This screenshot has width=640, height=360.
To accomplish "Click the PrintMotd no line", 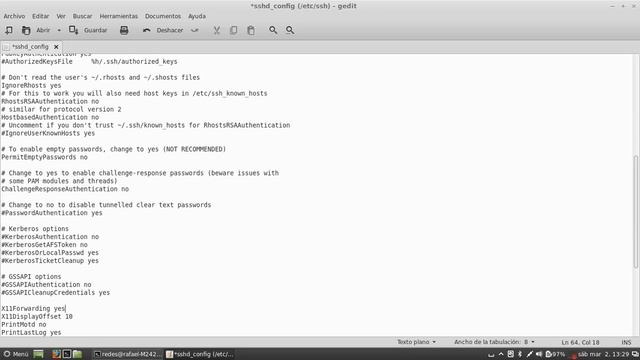I will [x=24, y=324].
